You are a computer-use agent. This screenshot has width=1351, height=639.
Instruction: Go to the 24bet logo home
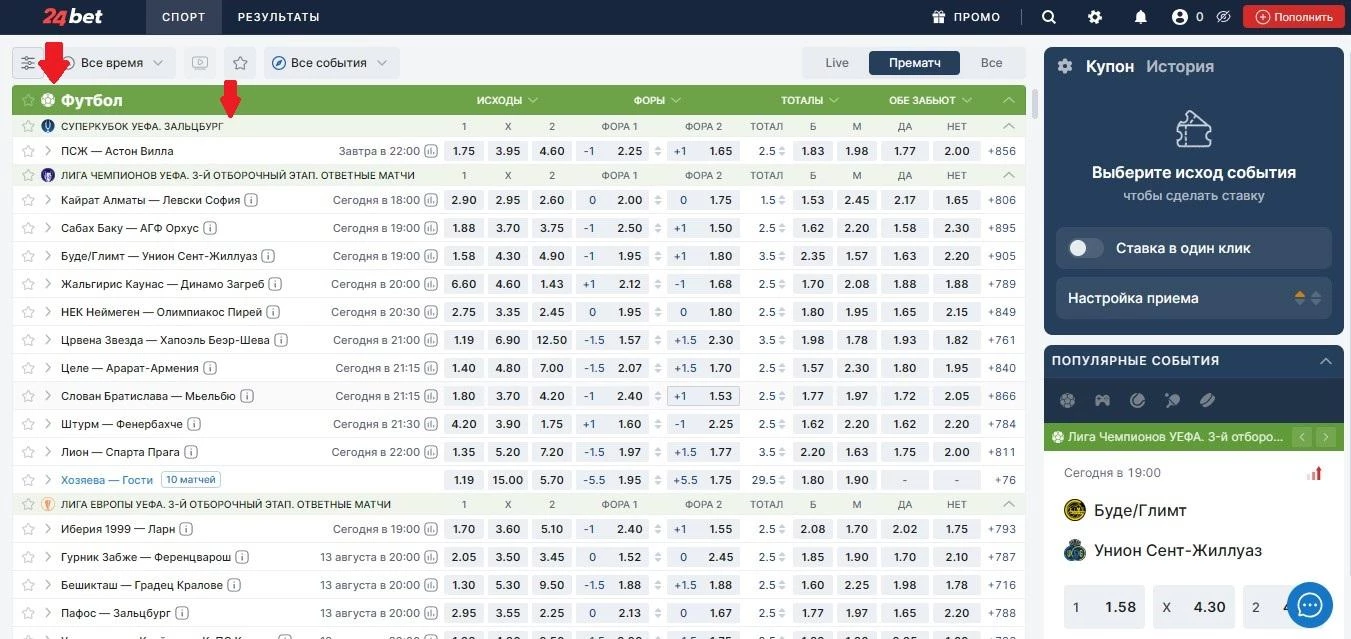(72, 17)
